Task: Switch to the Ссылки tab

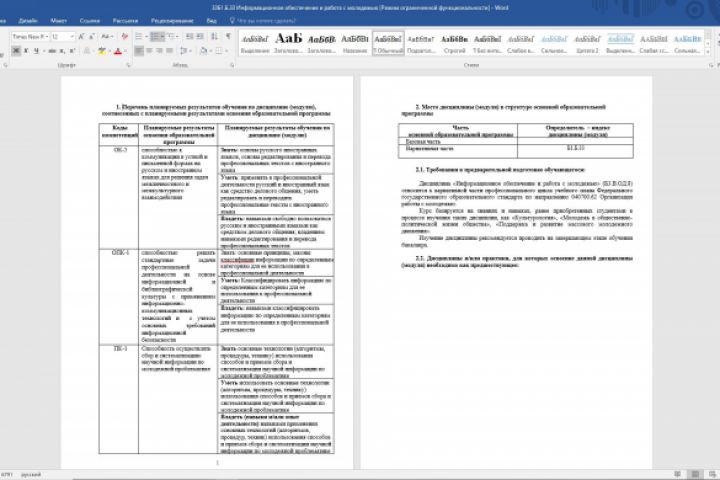Action: (90, 21)
